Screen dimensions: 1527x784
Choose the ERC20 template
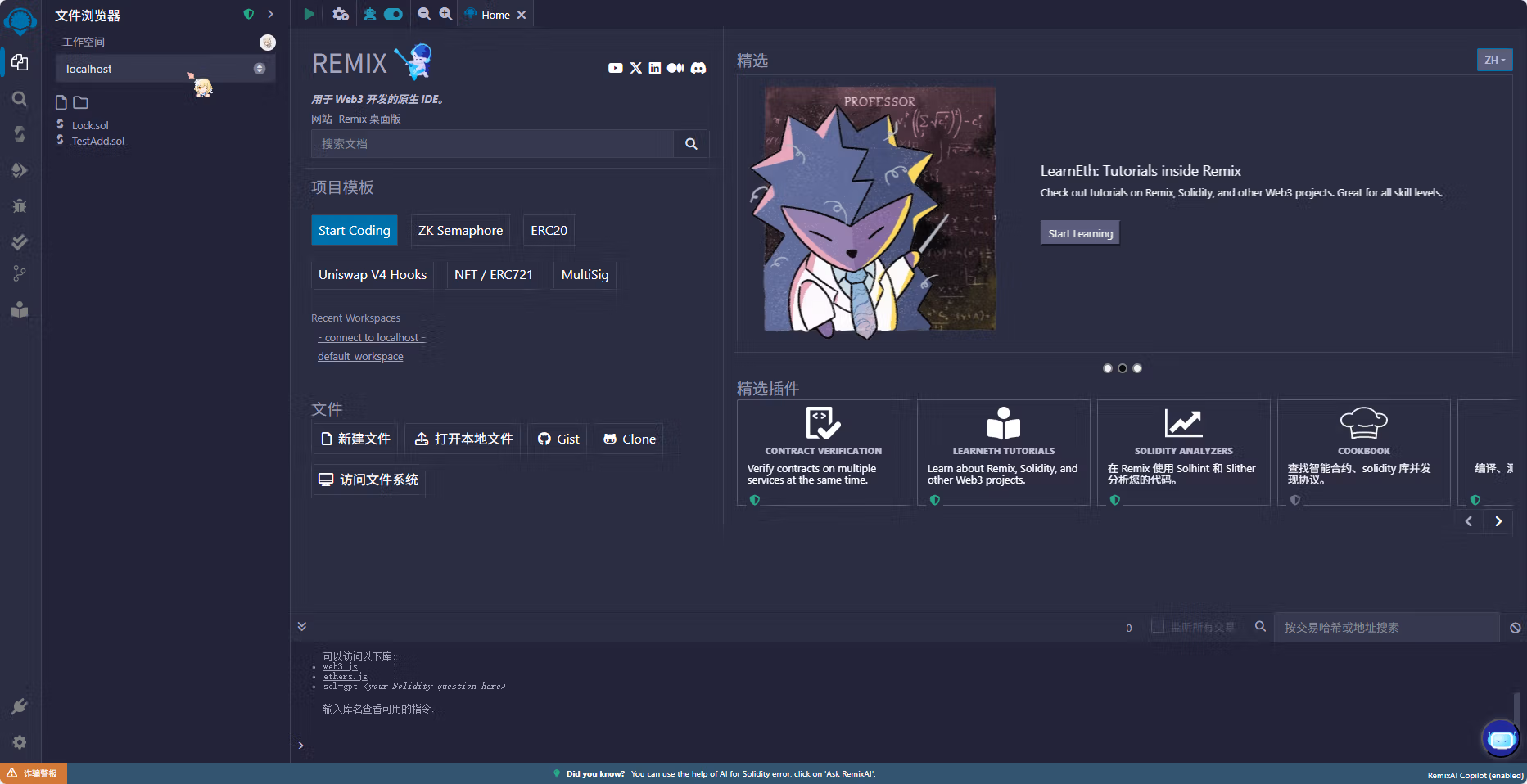[x=549, y=230]
